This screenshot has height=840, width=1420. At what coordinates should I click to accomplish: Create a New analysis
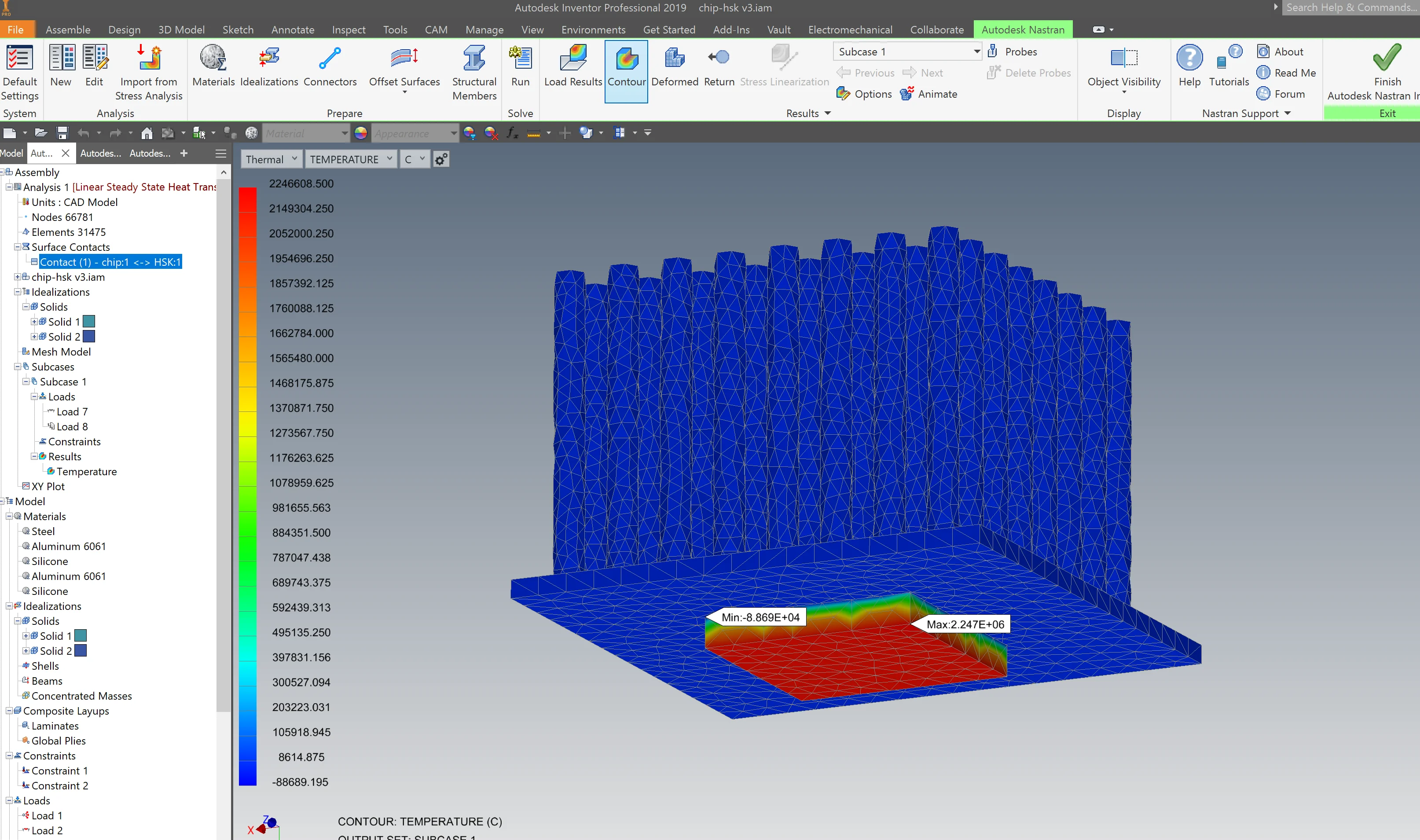pyautogui.click(x=61, y=66)
